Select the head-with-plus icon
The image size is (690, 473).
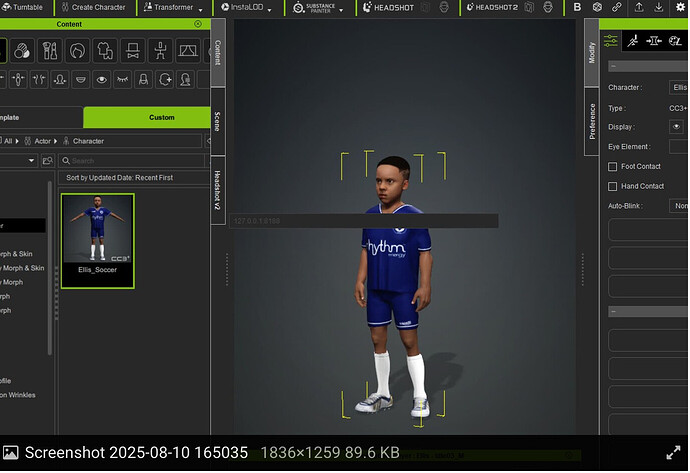(x=165, y=80)
